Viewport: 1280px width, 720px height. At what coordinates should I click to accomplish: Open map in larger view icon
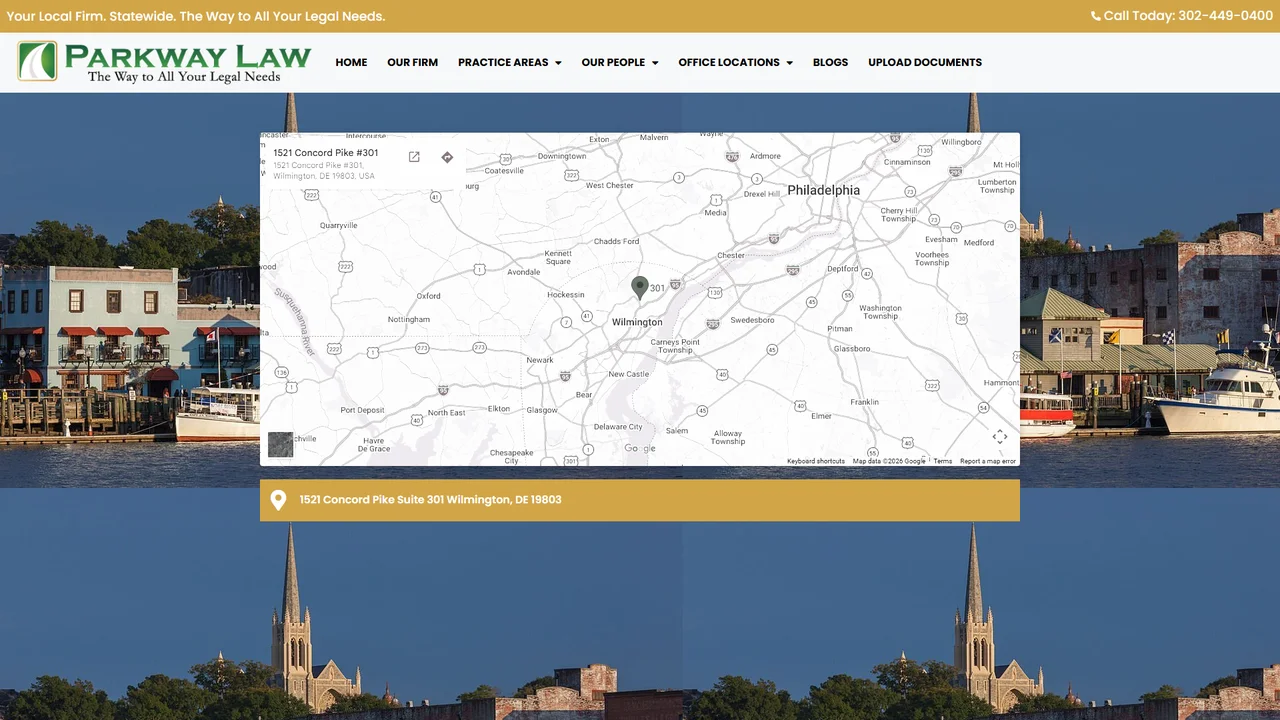tap(414, 157)
